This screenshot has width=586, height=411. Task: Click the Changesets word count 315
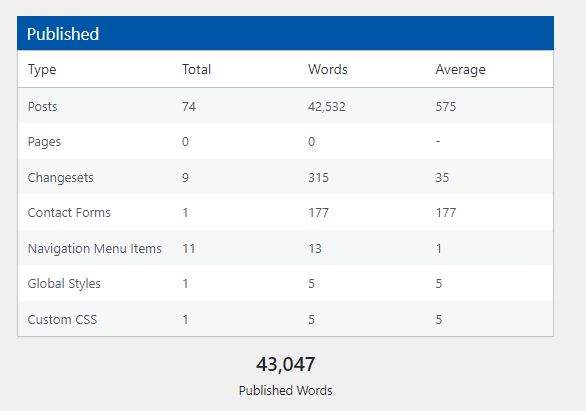pyautogui.click(x=318, y=177)
